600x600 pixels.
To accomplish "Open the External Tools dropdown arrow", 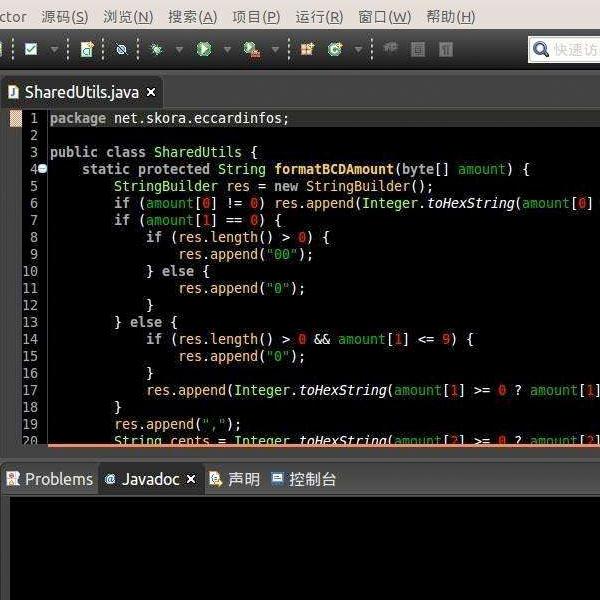I will pyautogui.click(x=275, y=49).
